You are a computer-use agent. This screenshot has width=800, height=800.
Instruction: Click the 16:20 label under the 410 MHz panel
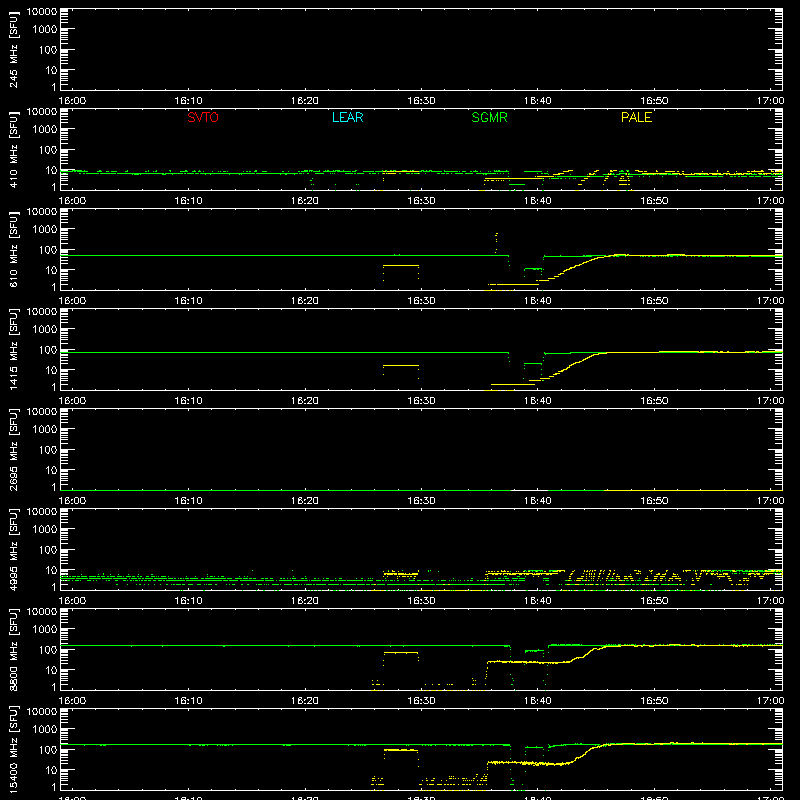click(x=305, y=201)
